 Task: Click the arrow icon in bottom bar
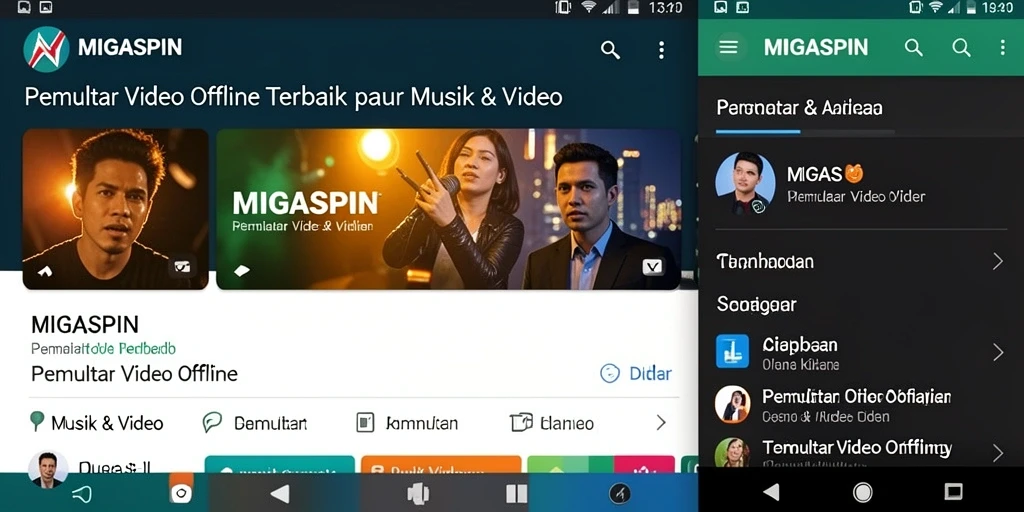tap(82, 494)
